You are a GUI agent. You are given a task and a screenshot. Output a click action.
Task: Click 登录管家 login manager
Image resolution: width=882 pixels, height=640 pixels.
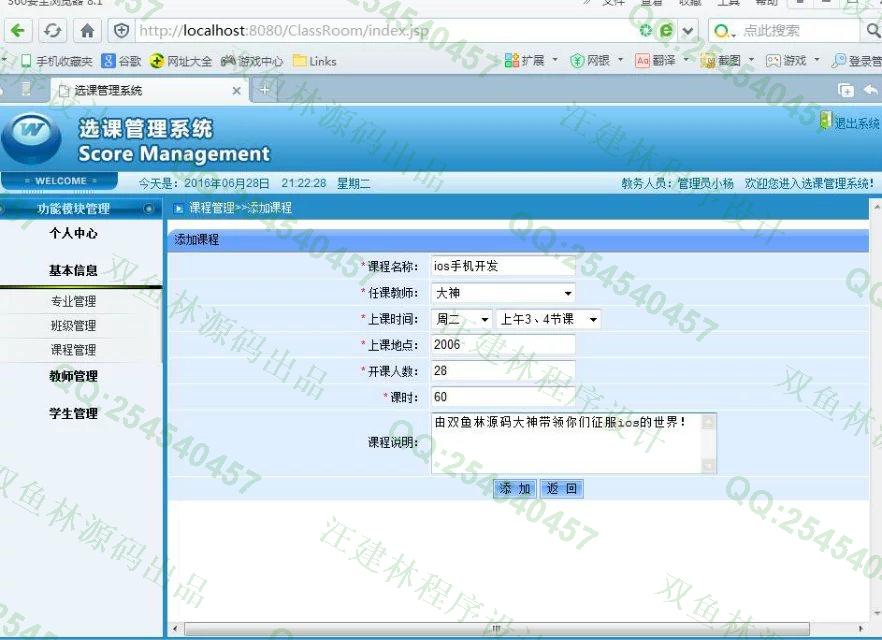[x=857, y=60]
